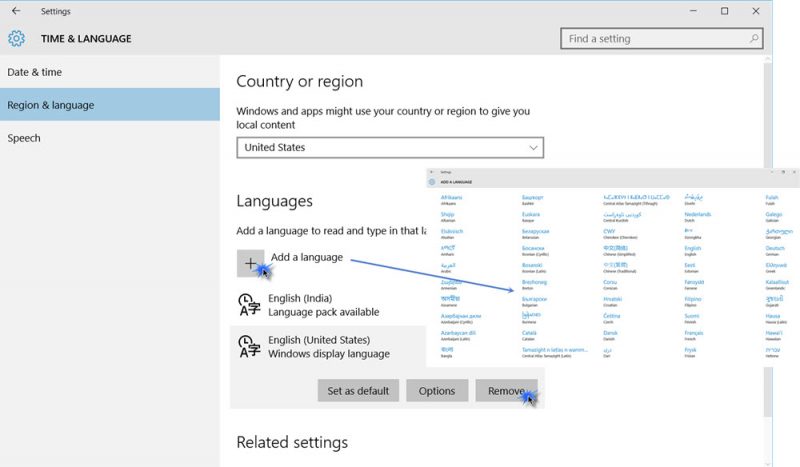Open the Date & time section
The image size is (800, 467).
coord(110,72)
